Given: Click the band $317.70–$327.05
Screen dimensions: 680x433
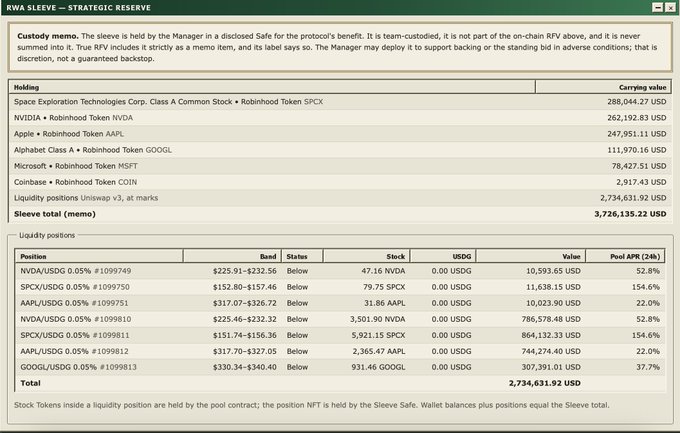Looking at the screenshot, I should click(x=245, y=351).
